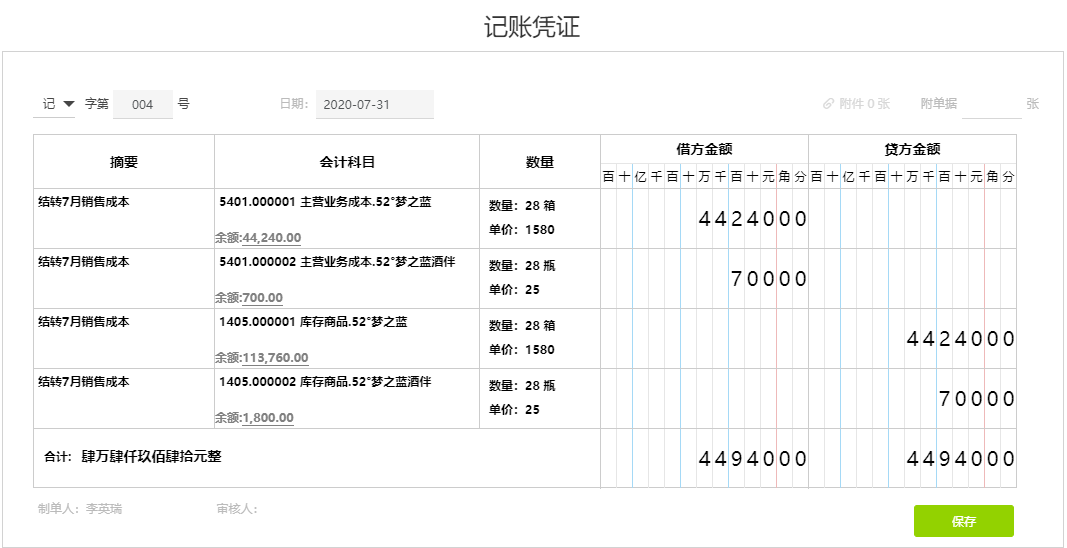Click the 贷方金额 column header
Viewport: 1067px width, 548px height.
click(913, 150)
